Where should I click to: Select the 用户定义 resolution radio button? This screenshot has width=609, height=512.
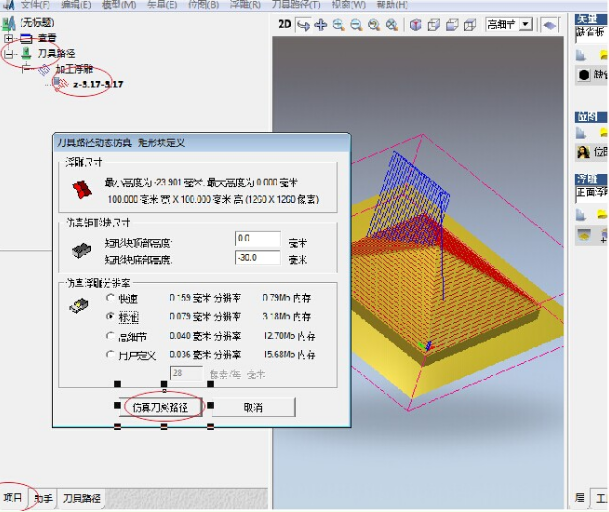pos(111,354)
